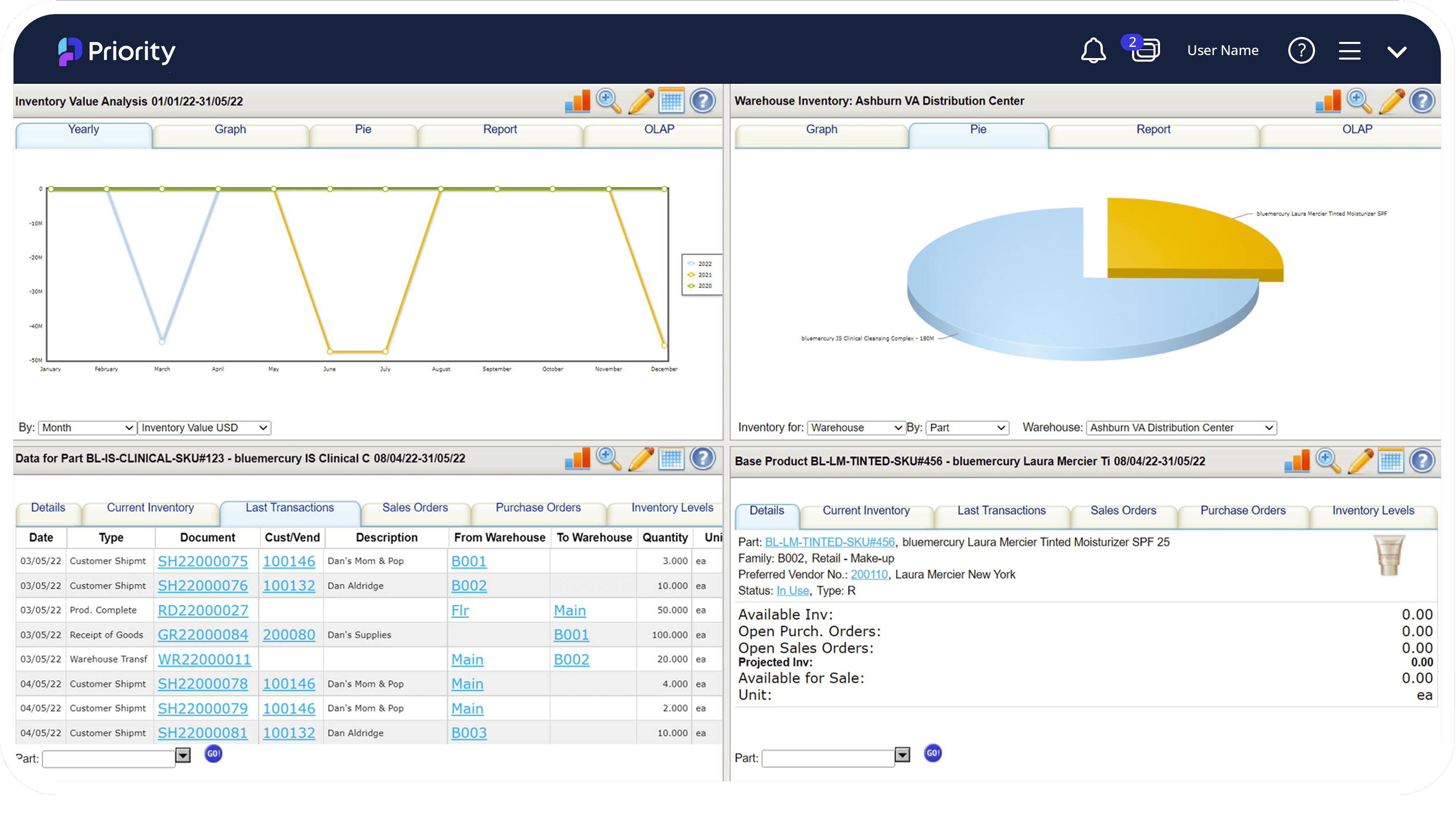1456x831 pixels.
Task: Click the help question mark in top bar
Action: pos(1302,51)
